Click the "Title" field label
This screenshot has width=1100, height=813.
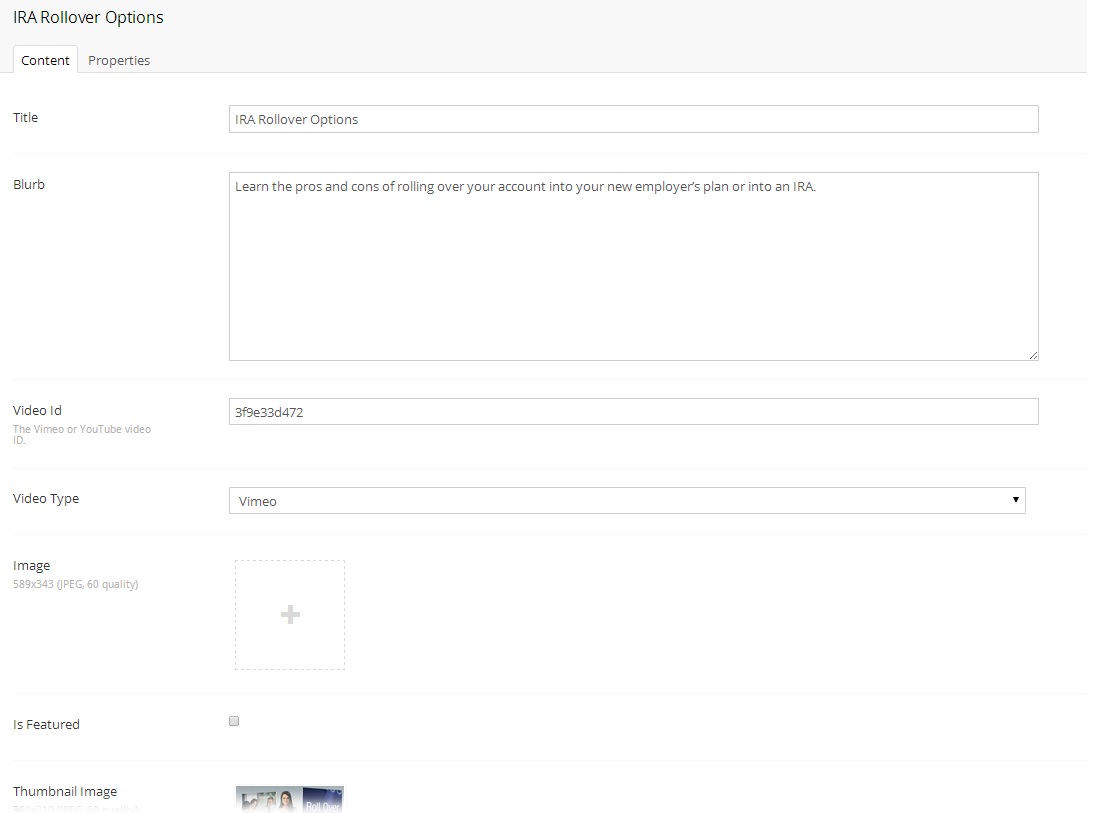click(25, 117)
